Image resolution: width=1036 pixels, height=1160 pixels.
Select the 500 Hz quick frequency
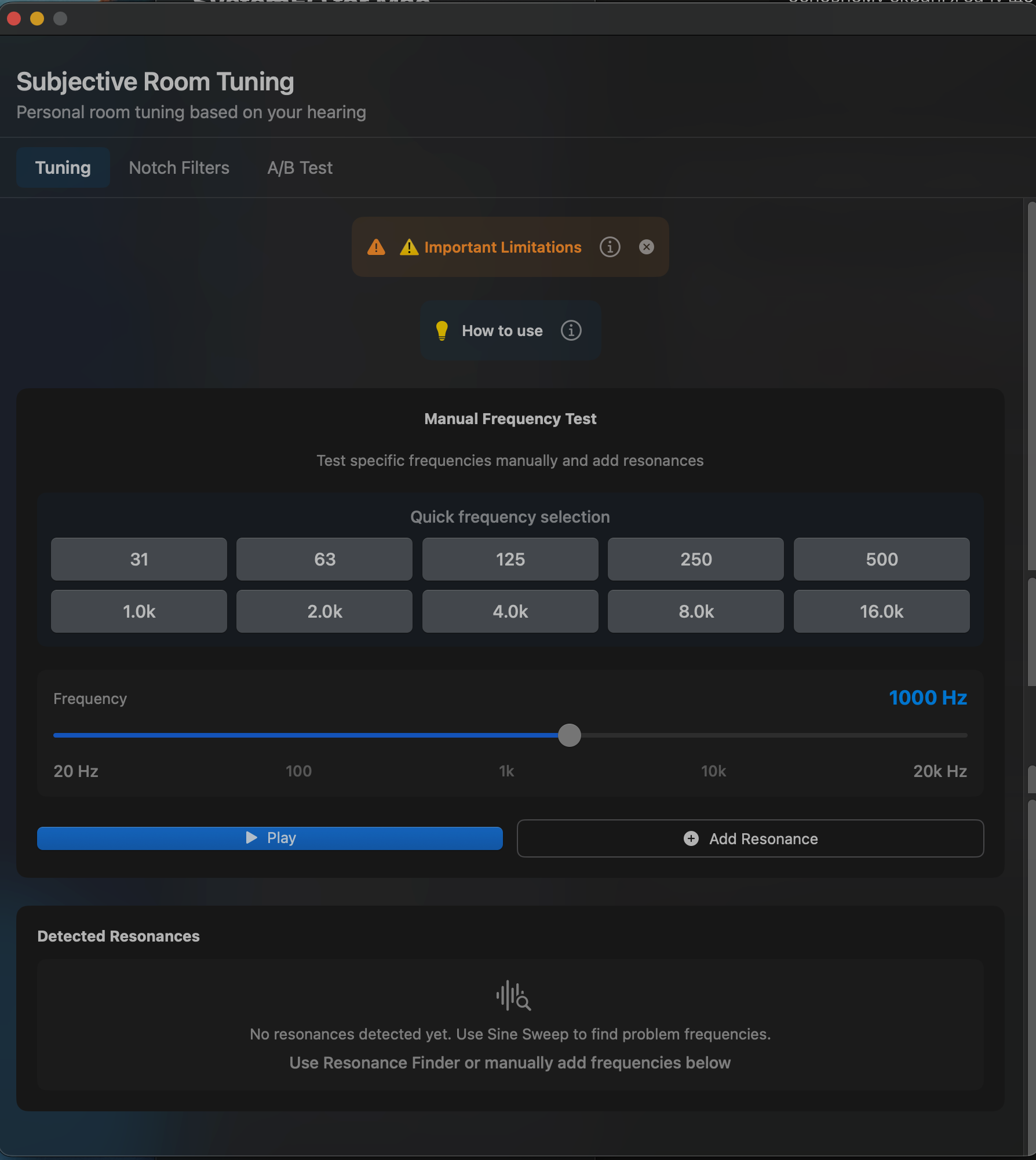882,559
